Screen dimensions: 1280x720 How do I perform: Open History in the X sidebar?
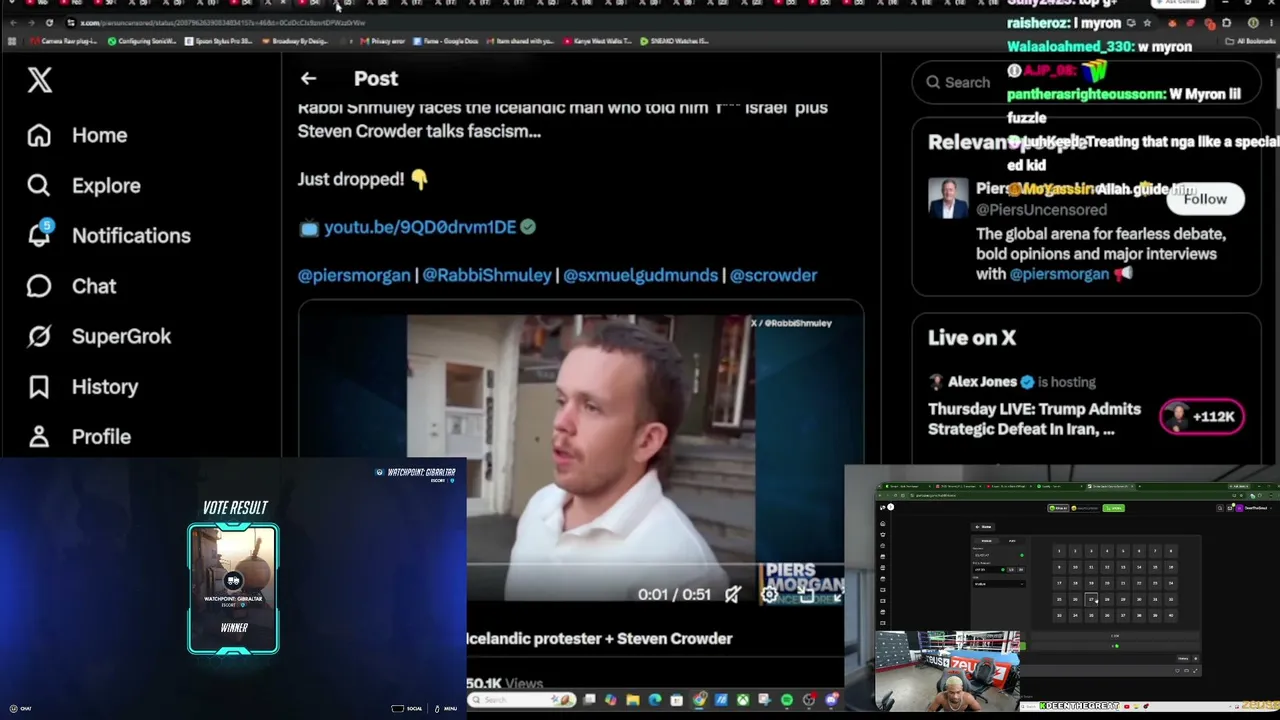tap(82, 386)
